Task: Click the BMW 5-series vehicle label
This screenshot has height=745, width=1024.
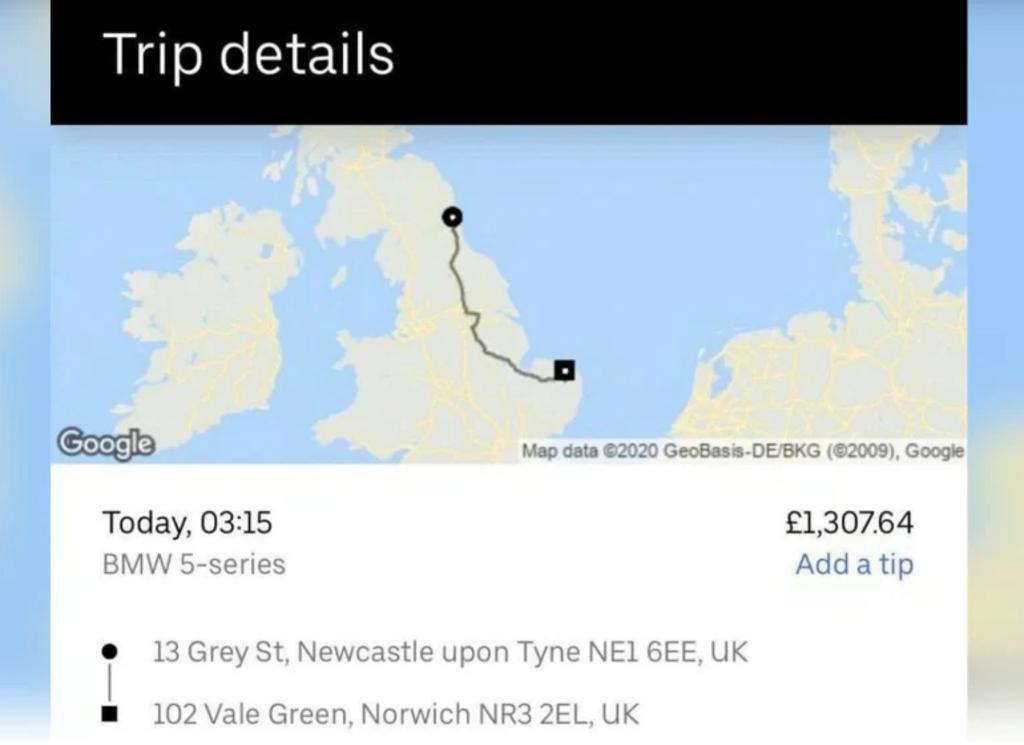Action: (x=194, y=564)
